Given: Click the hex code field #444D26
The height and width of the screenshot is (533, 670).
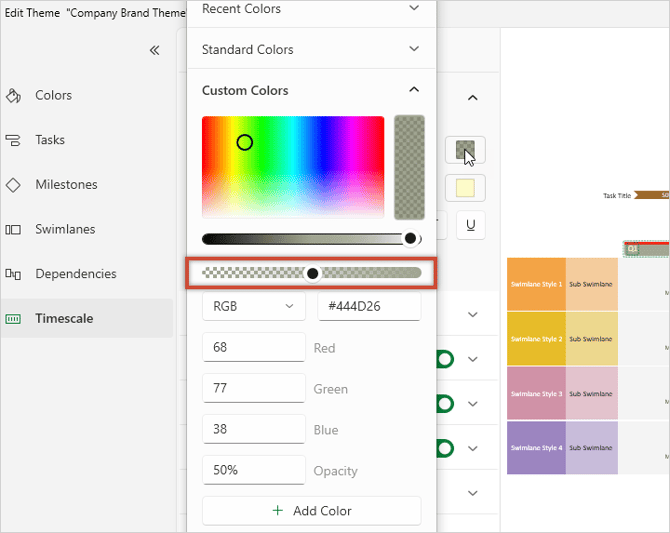Looking at the screenshot, I should click(368, 306).
